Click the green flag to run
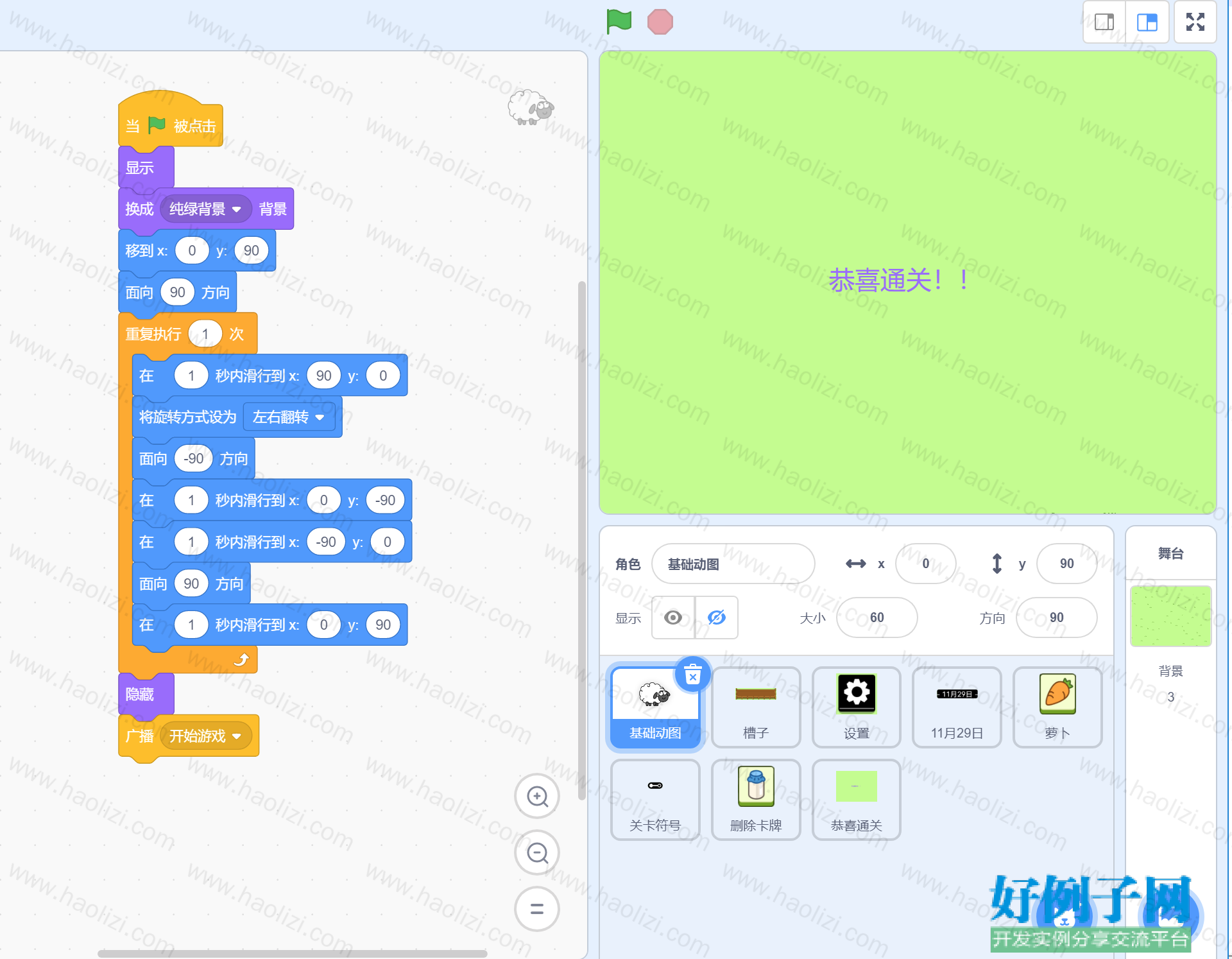The image size is (1232, 959). point(619,22)
